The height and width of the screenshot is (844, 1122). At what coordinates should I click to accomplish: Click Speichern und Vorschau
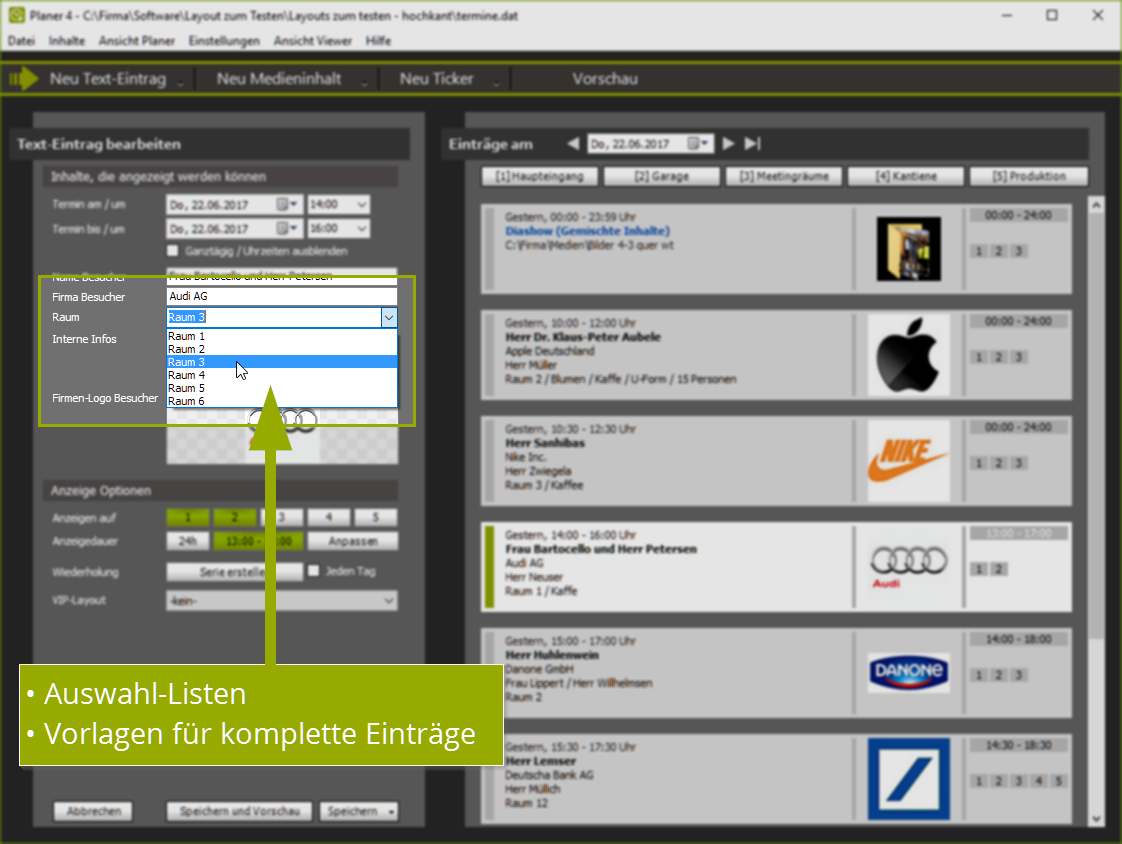point(238,811)
